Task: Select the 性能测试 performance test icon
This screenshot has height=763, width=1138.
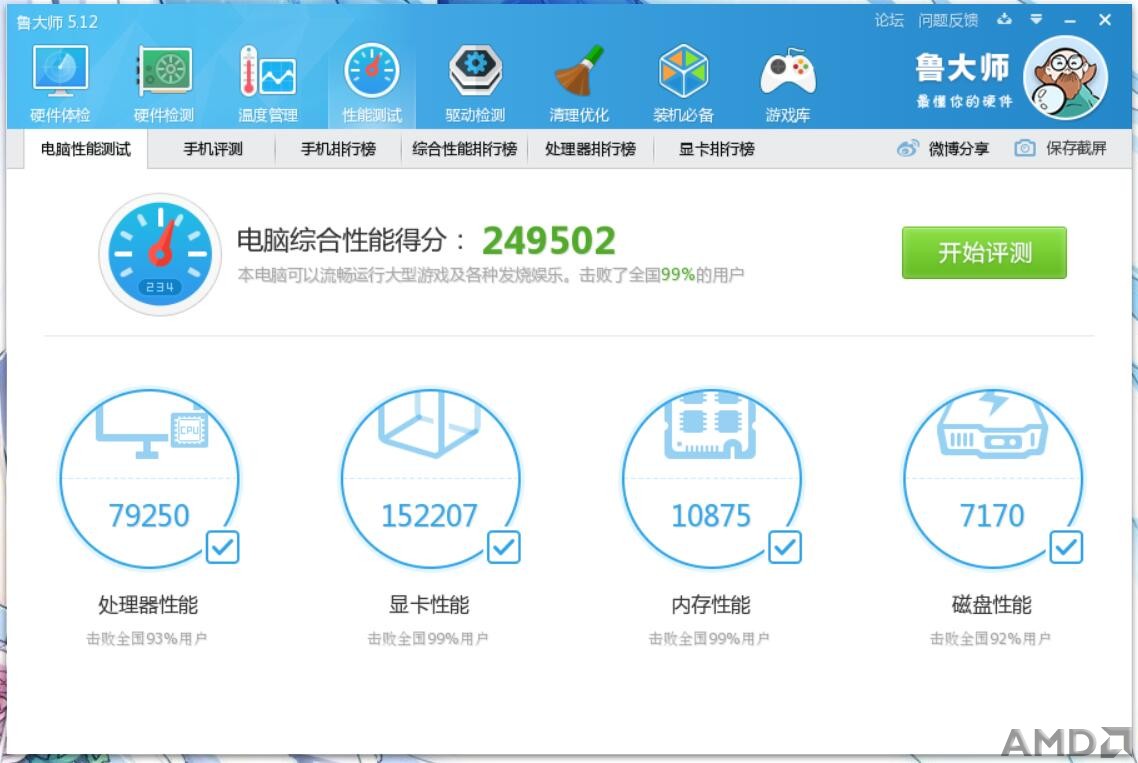Action: [x=372, y=71]
